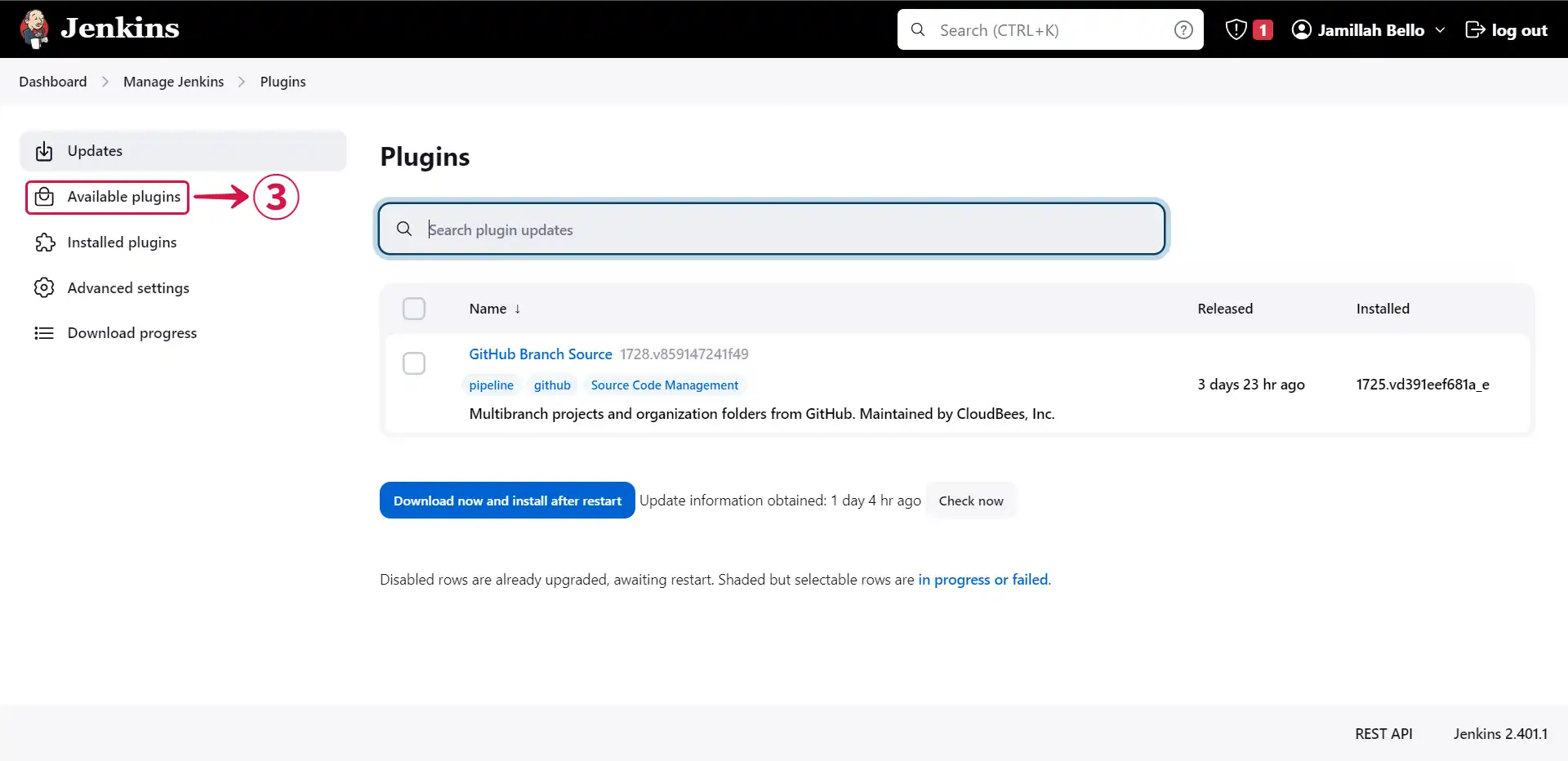Go to Dashboard breadcrumb
This screenshot has height=761, width=1568.
(x=53, y=82)
